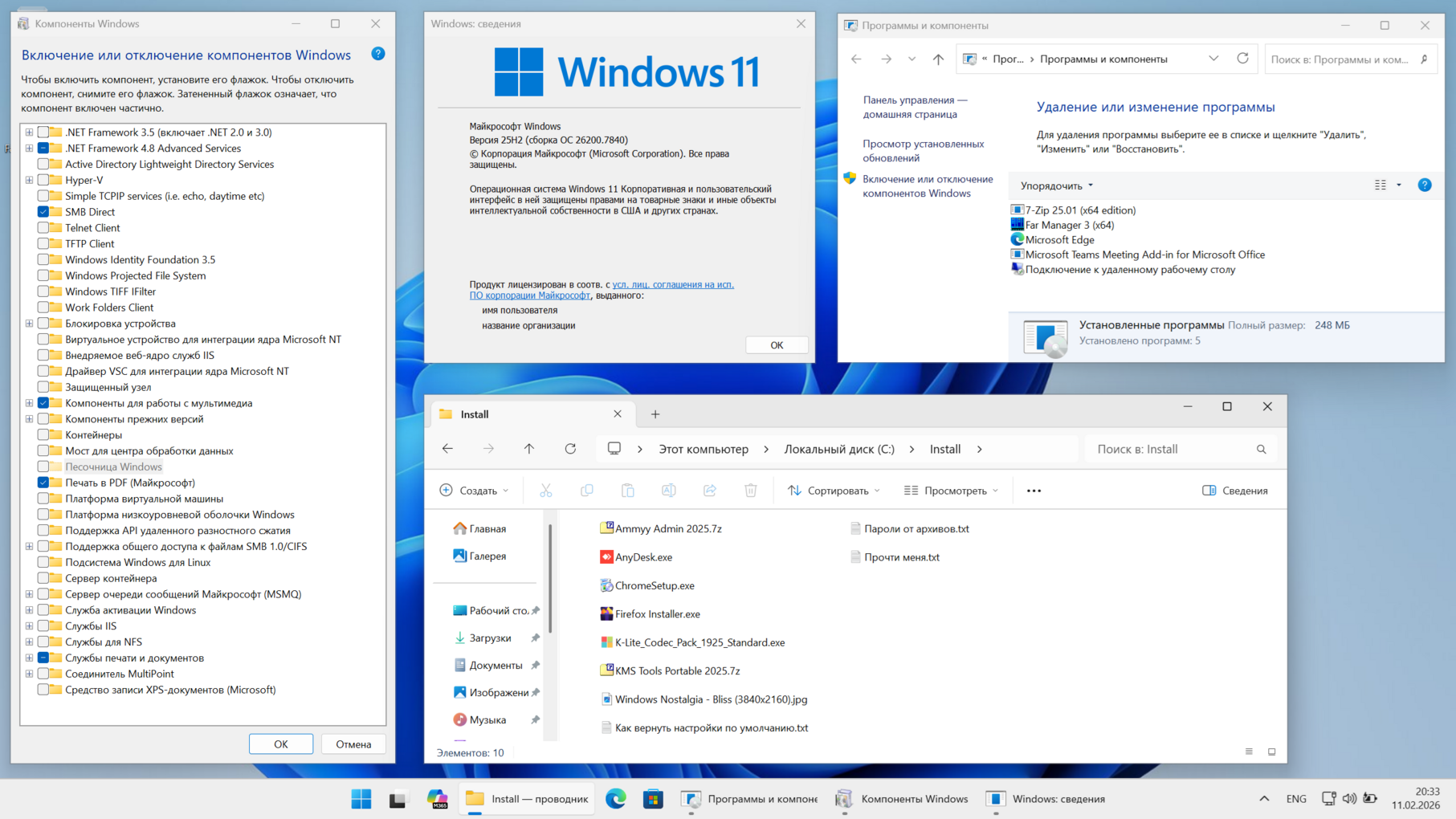Uncheck the SMB Direct checkbox

coord(43,212)
